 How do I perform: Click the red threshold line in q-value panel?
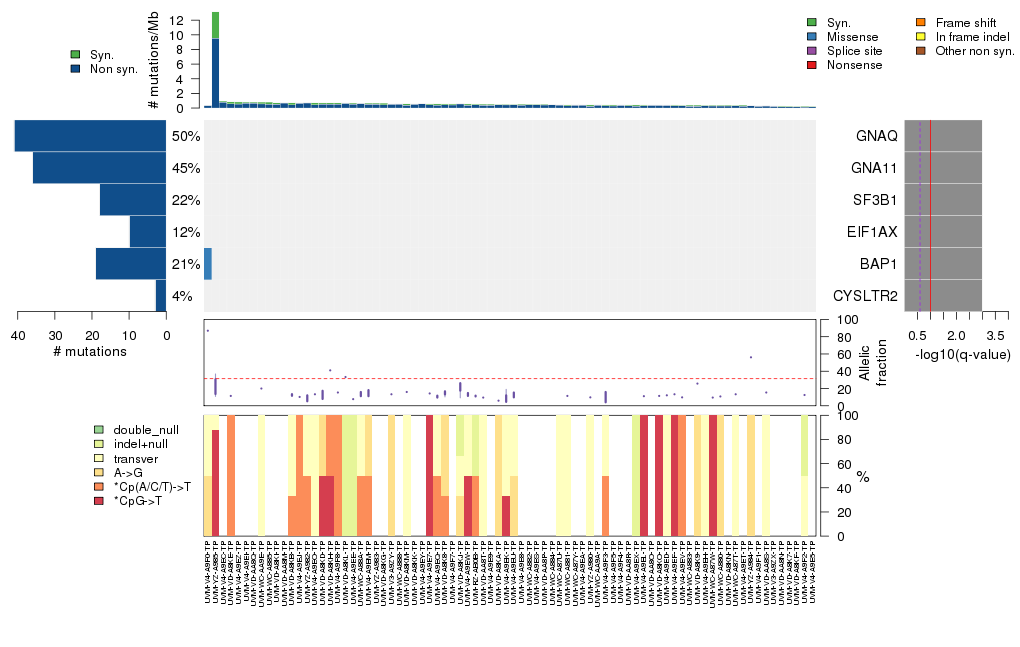tap(931, 215)
